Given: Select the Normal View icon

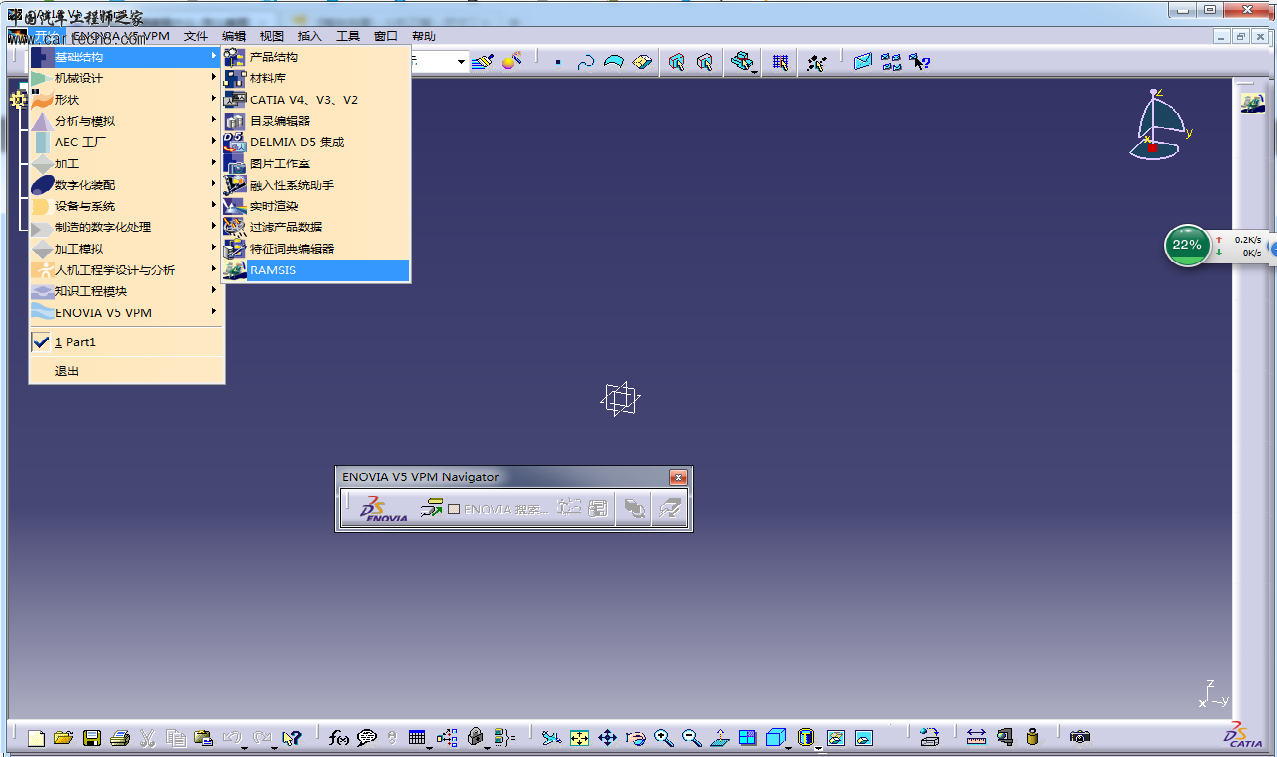Looking at the screenshot, I should (x=719, y=738).
